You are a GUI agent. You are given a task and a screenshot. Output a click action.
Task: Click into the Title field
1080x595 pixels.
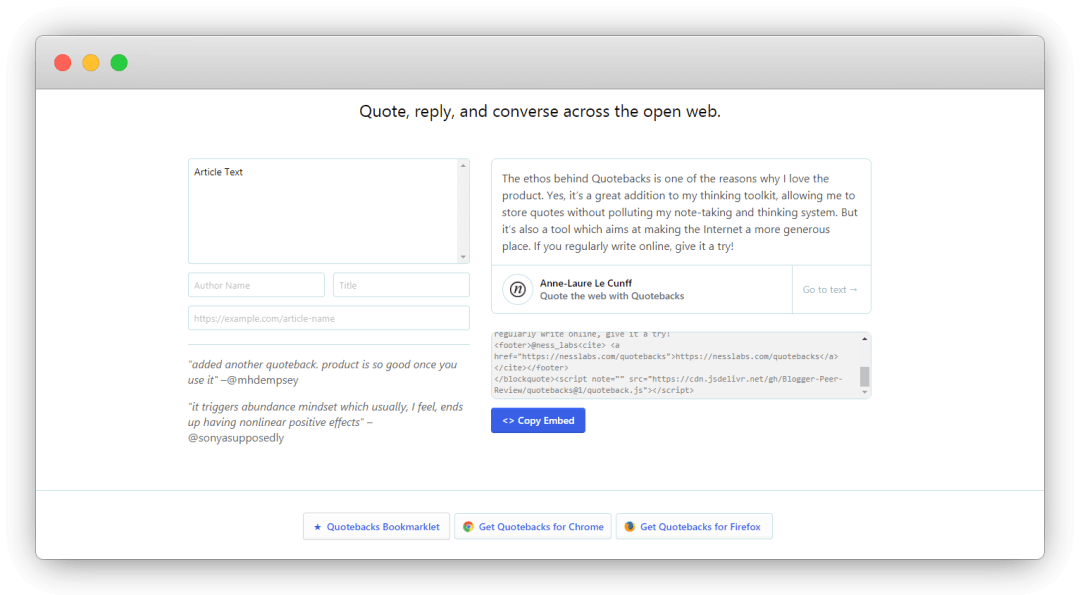[x=402, y=285]
